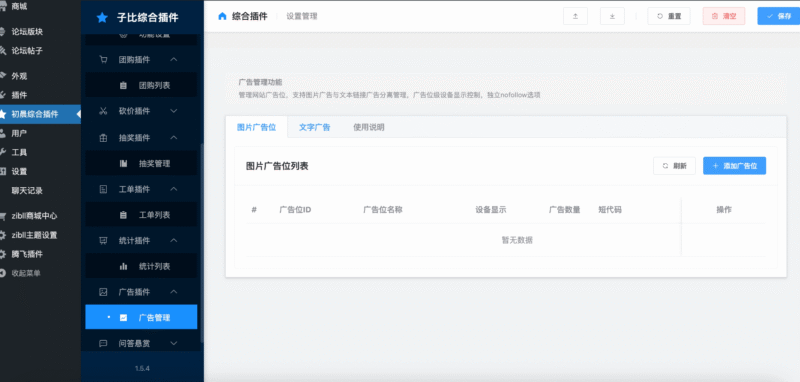Click the star logo beside 子比综合插件
800x382 pixels.
(102, 17)
